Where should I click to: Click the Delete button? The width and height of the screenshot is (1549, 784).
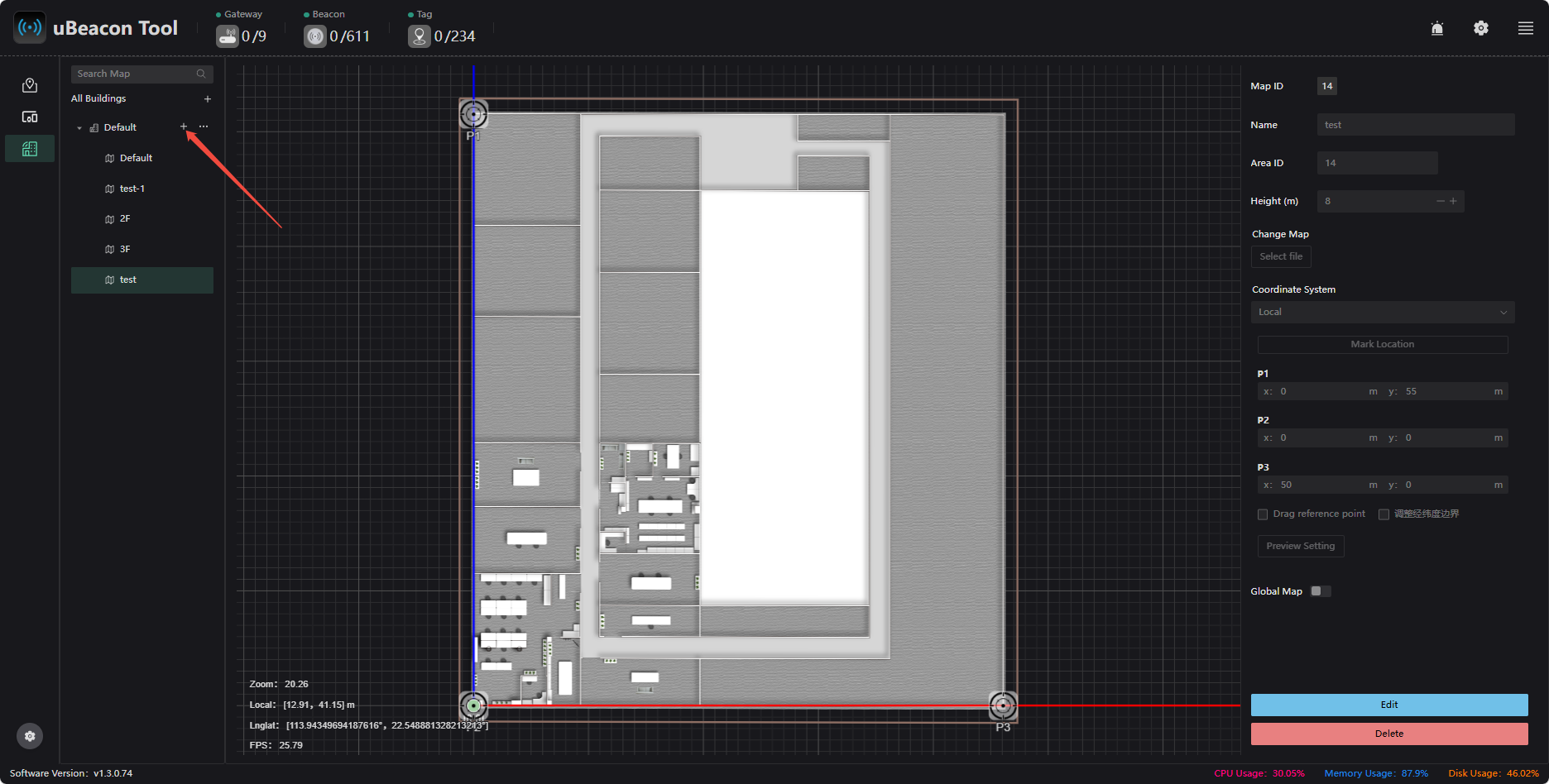coord(1389,734)
